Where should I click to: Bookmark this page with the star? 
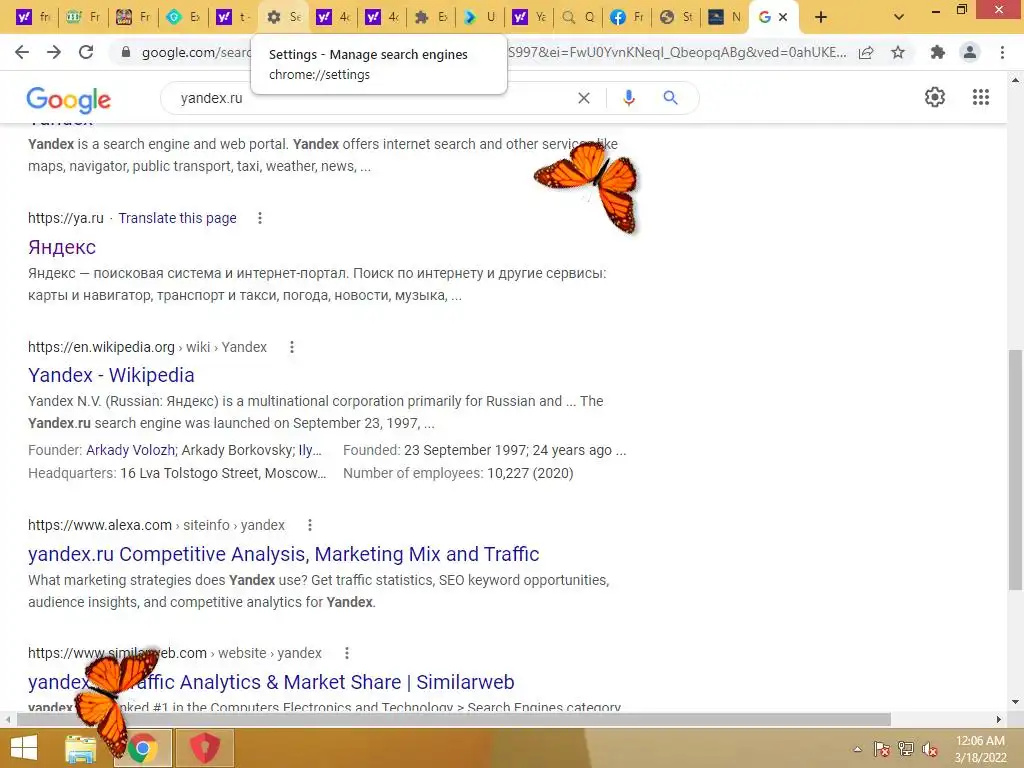coord(898,52)
